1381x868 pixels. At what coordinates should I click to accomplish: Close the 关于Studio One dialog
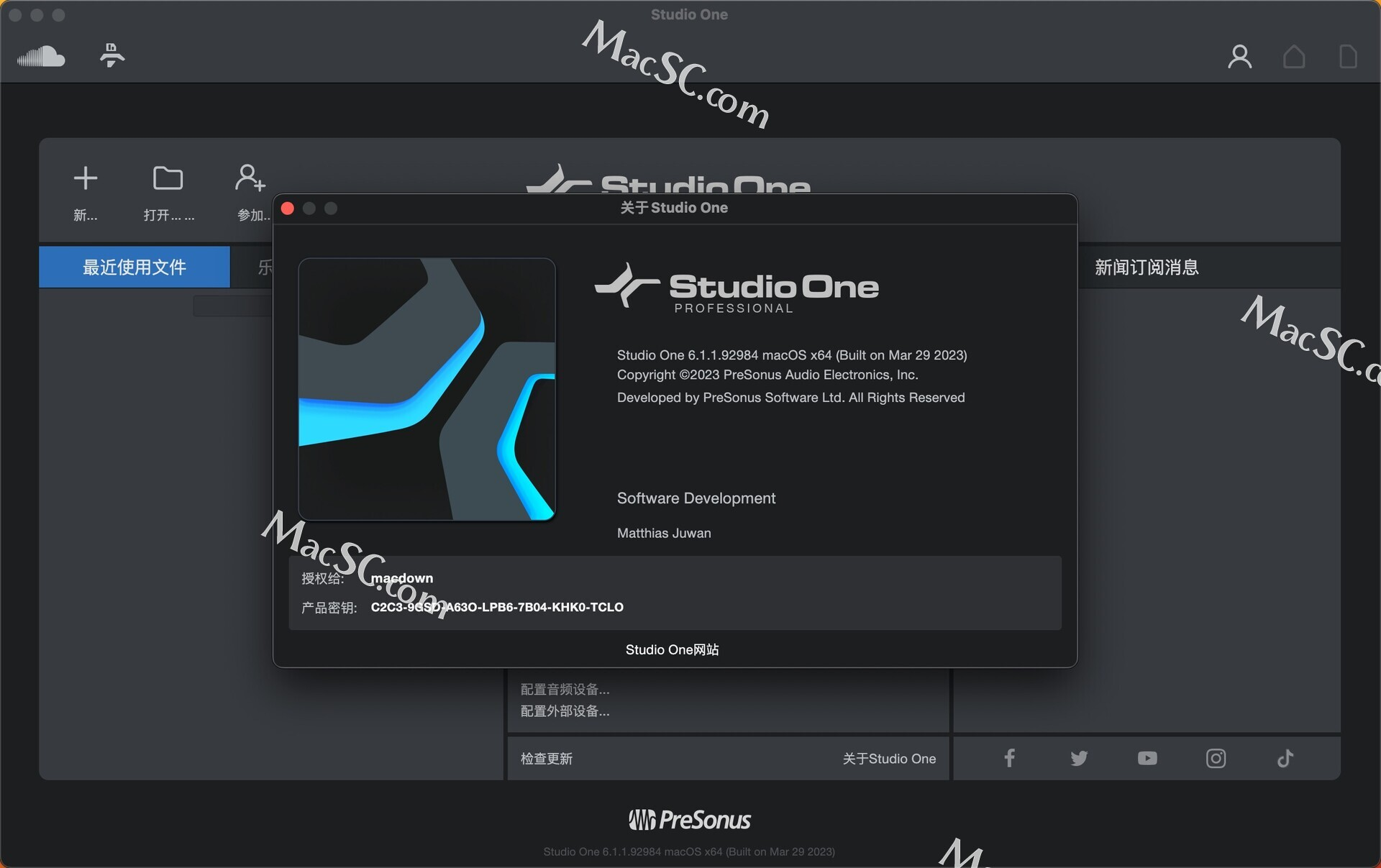(x=288, y=209)
